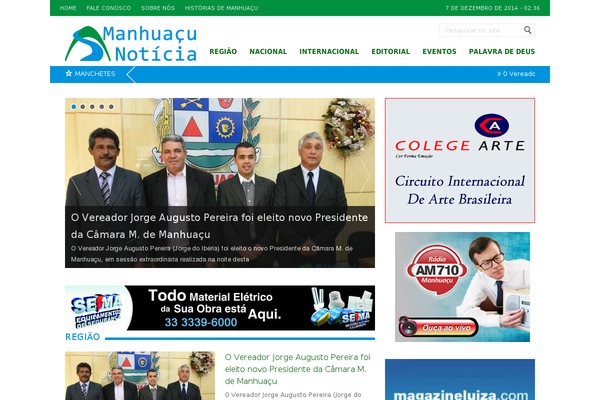Open Região article thumbnail of councilmen
This screenshot has width=600, height=400.
140,376
